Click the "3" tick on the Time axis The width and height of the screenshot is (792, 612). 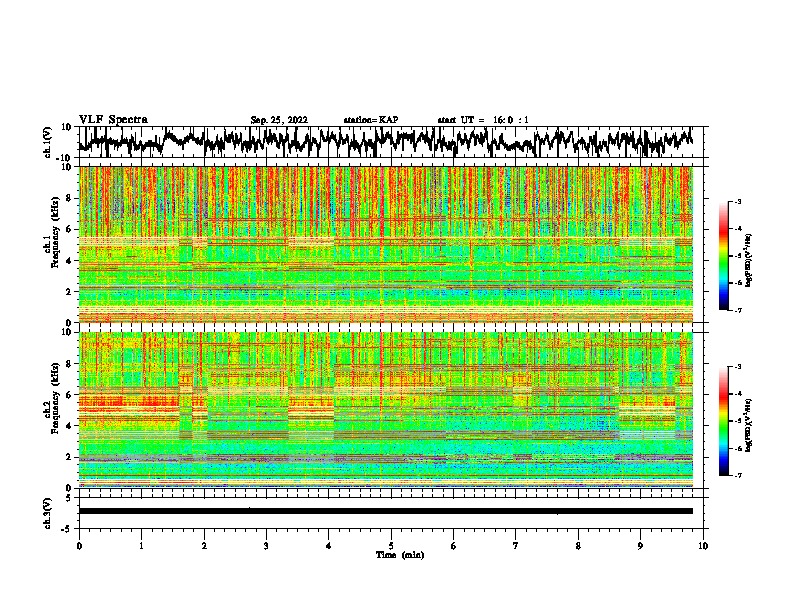pos(266,546)
